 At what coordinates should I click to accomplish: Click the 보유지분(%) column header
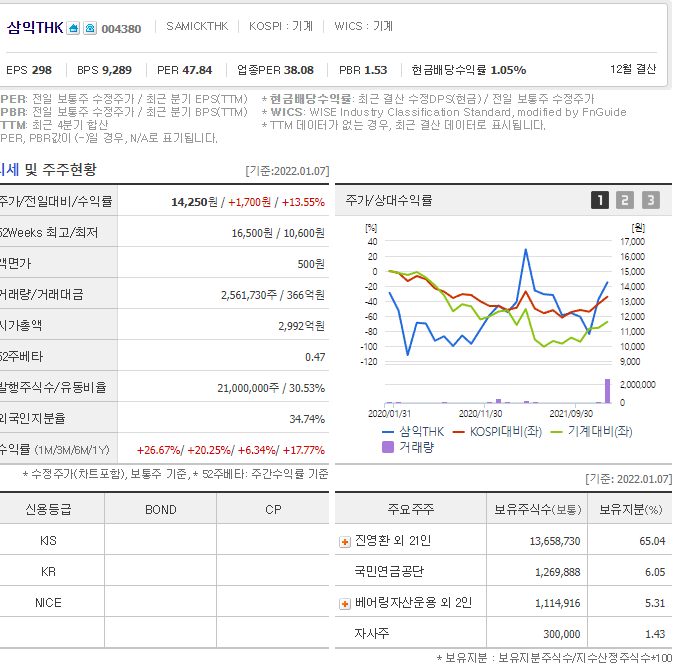630,510
